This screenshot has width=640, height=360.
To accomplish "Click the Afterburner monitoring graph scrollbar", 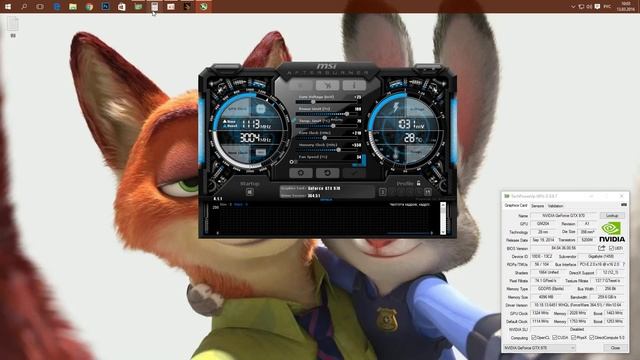I will (x=443, y=218).
